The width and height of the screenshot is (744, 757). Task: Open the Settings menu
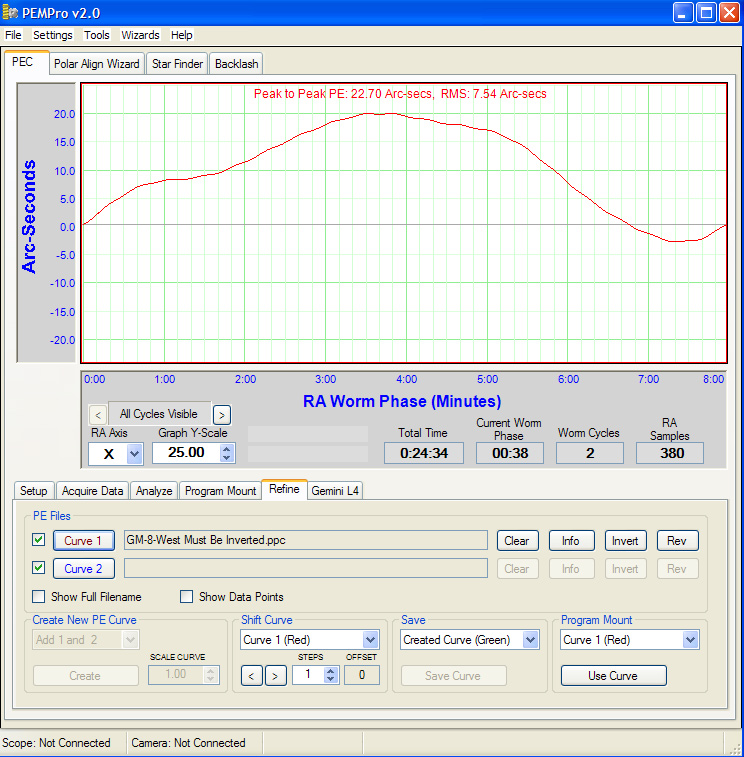tap(53, 35)
